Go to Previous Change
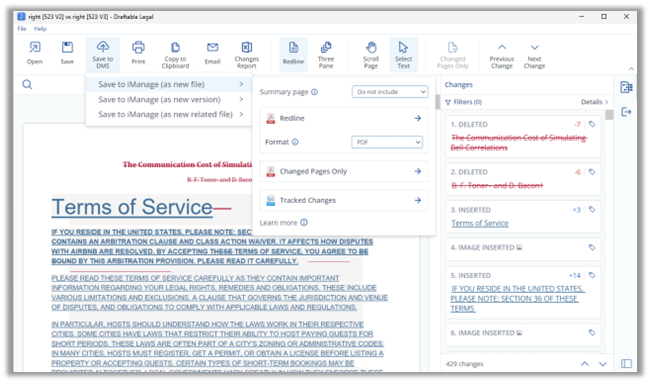650x383 pixels. pos(502,56)
